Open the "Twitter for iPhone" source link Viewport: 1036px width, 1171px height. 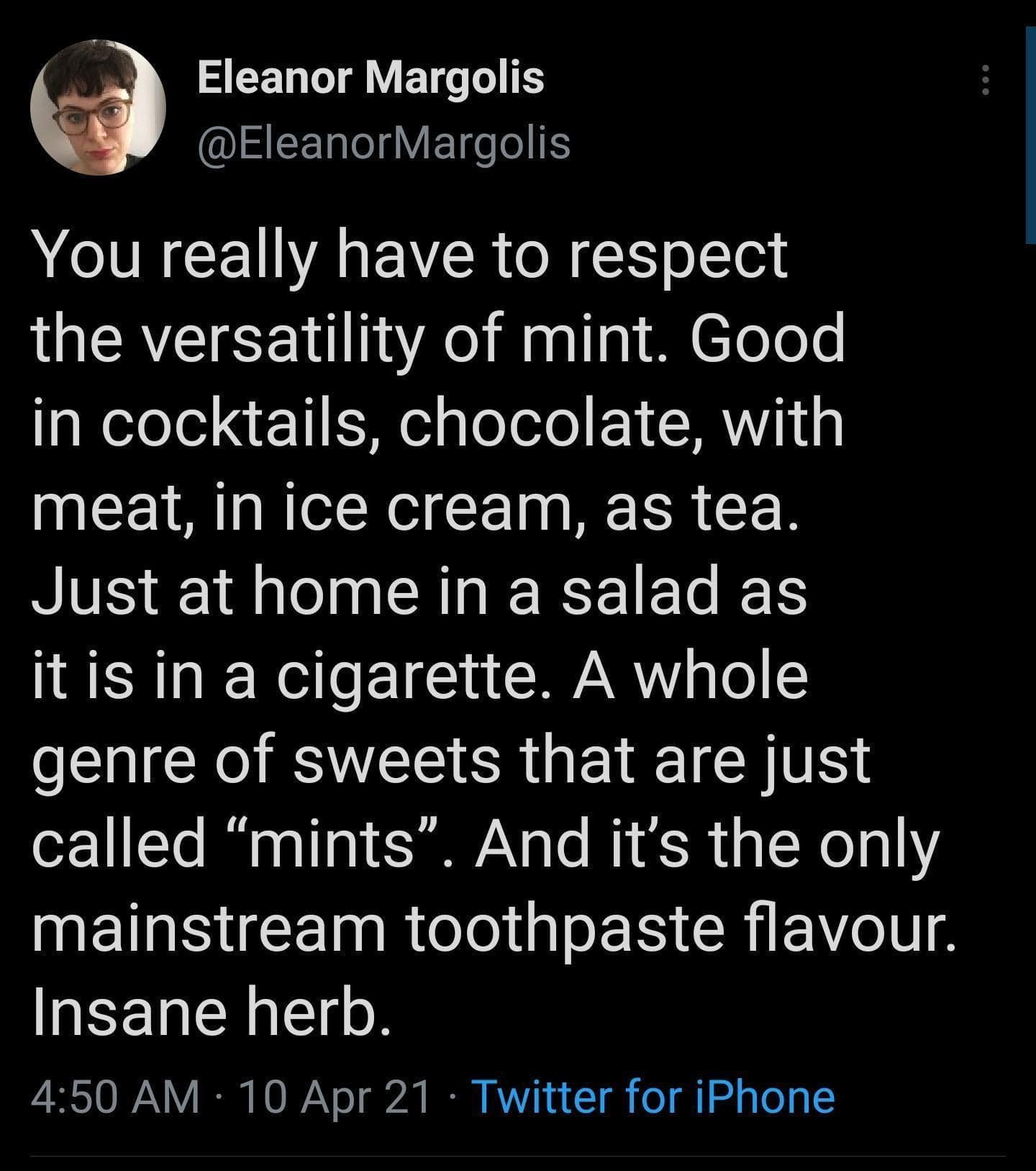coord(652,1097)
